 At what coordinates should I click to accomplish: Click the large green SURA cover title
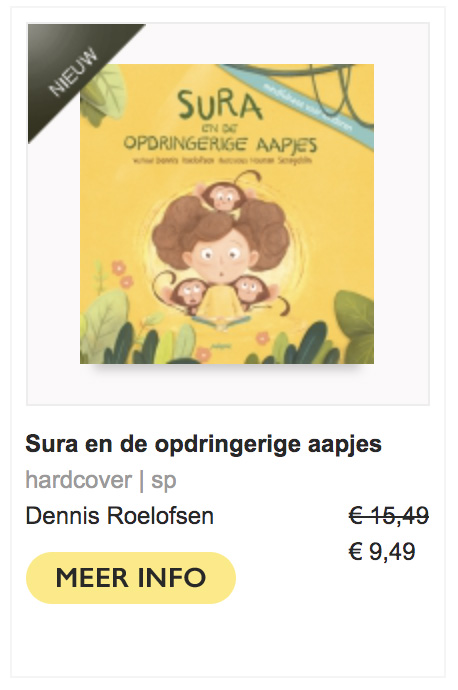(x=219, y=106)
